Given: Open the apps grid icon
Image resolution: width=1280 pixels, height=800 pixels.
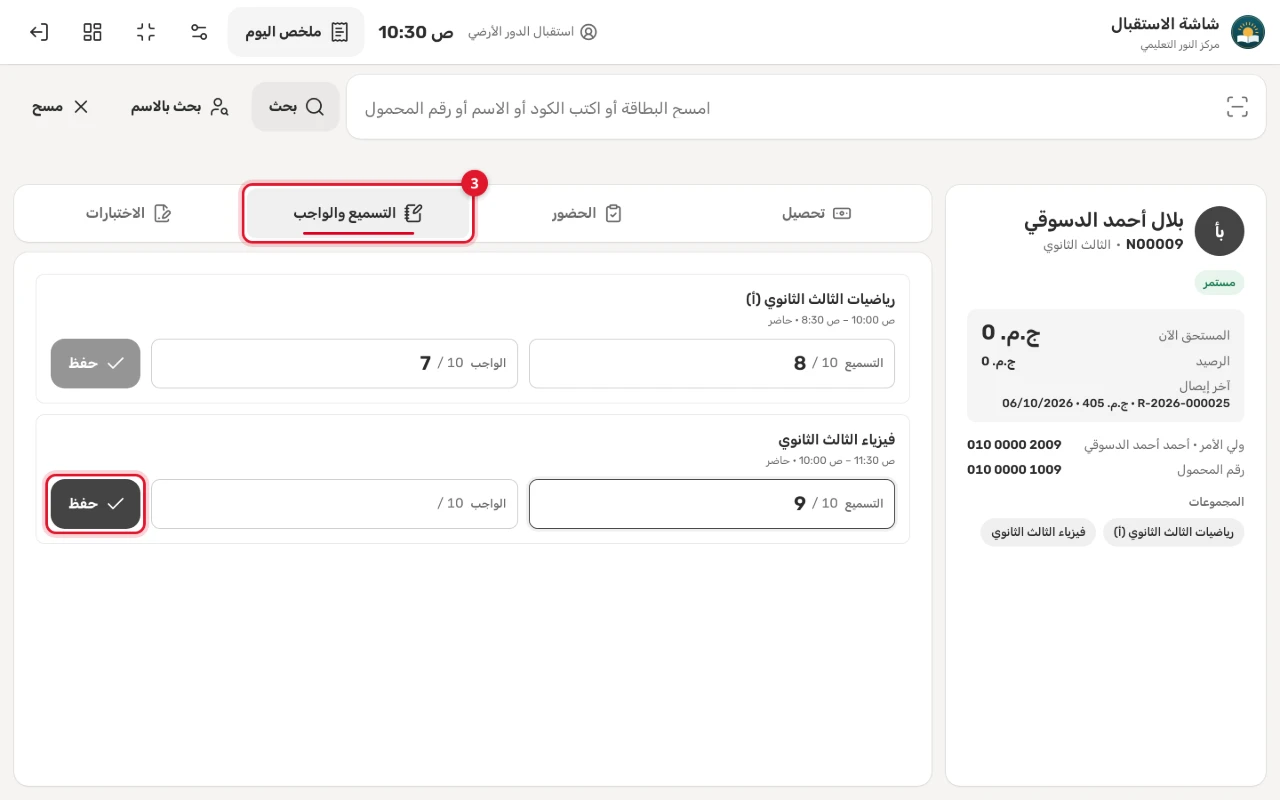Looking at the screenshot, I should coord(92,32).
